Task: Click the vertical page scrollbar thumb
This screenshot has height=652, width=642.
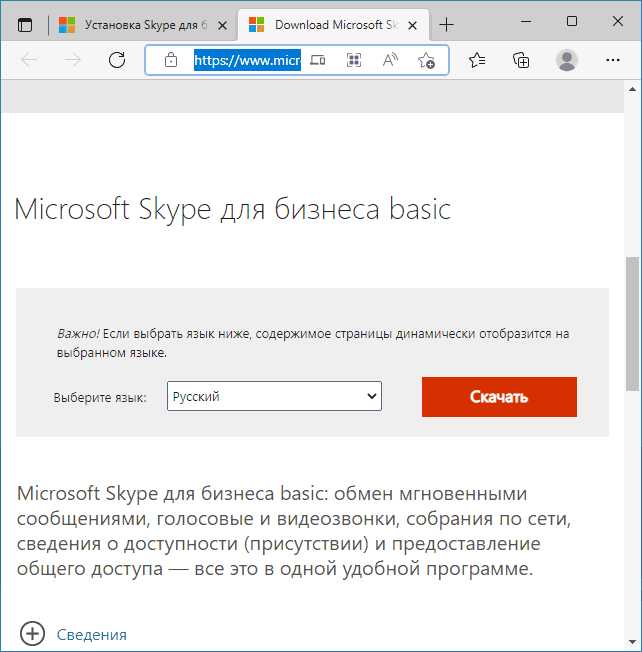Action: 632,323
